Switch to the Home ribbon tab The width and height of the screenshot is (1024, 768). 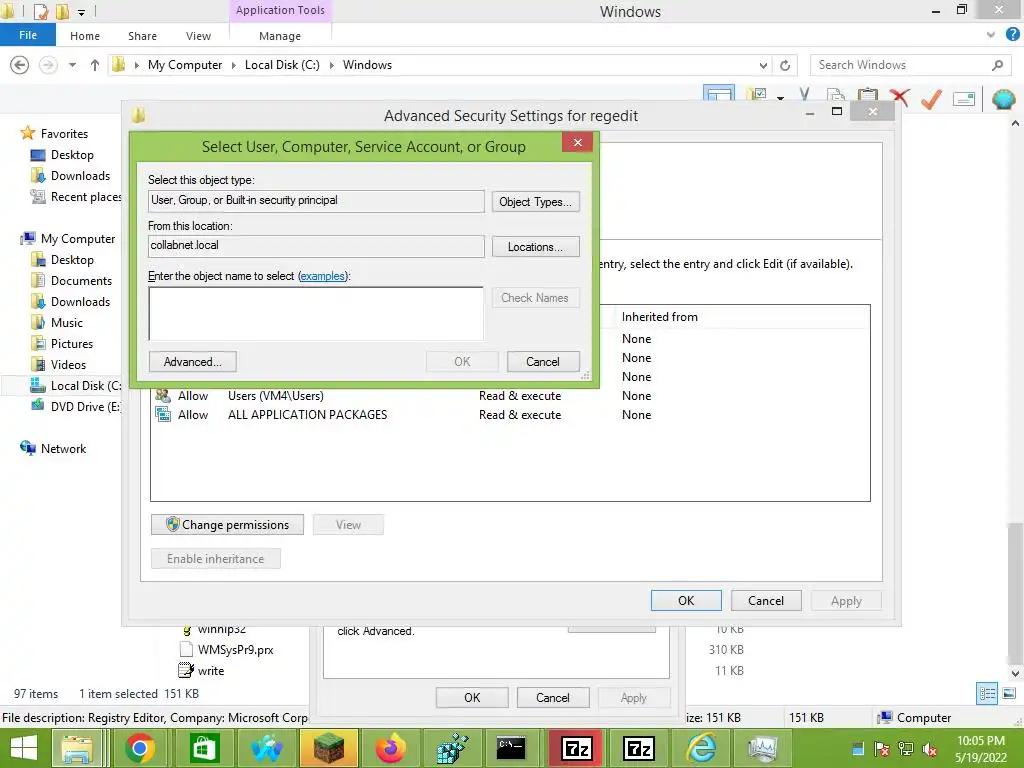click(x=85, y=36)
